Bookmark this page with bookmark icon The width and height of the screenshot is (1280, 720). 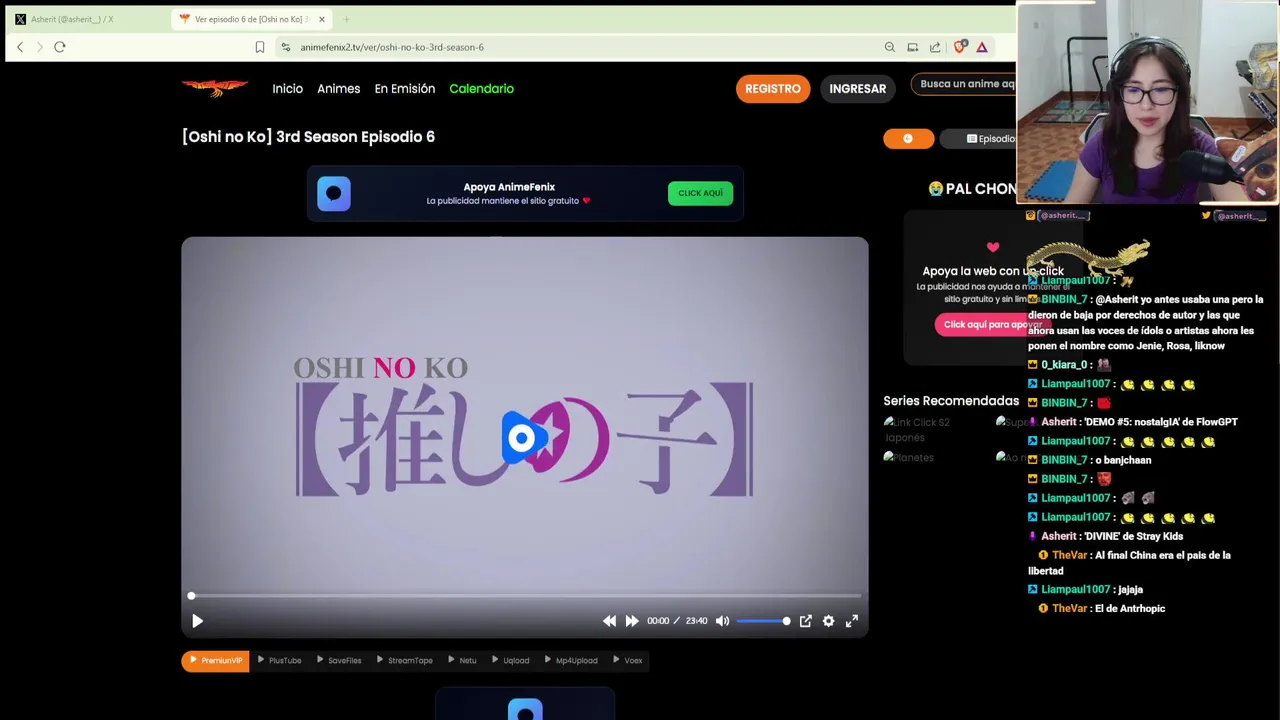pyautogui.click(x=260, y=47)
